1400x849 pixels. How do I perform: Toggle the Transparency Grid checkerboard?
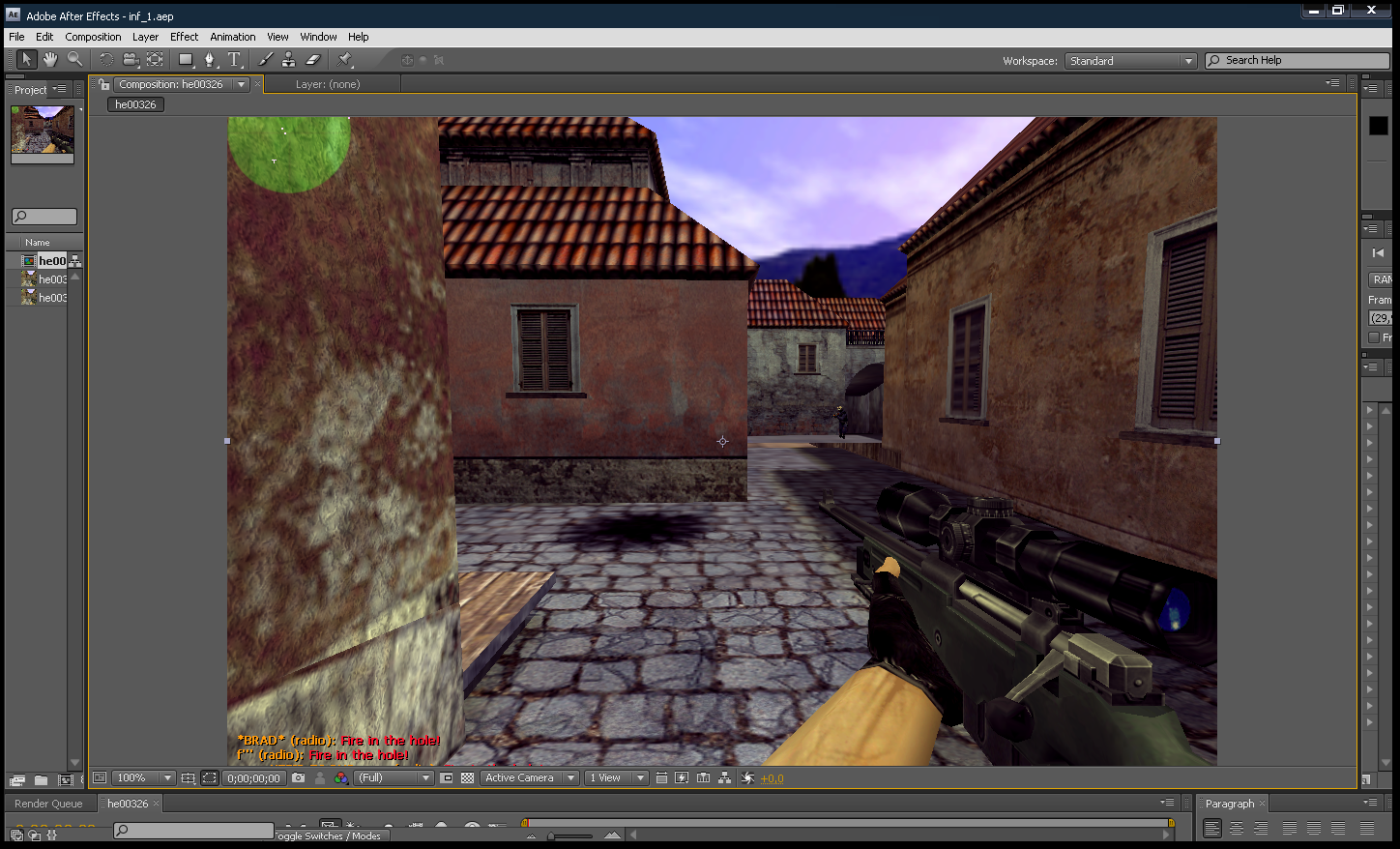pyautogui.click(x=467, y=777)
